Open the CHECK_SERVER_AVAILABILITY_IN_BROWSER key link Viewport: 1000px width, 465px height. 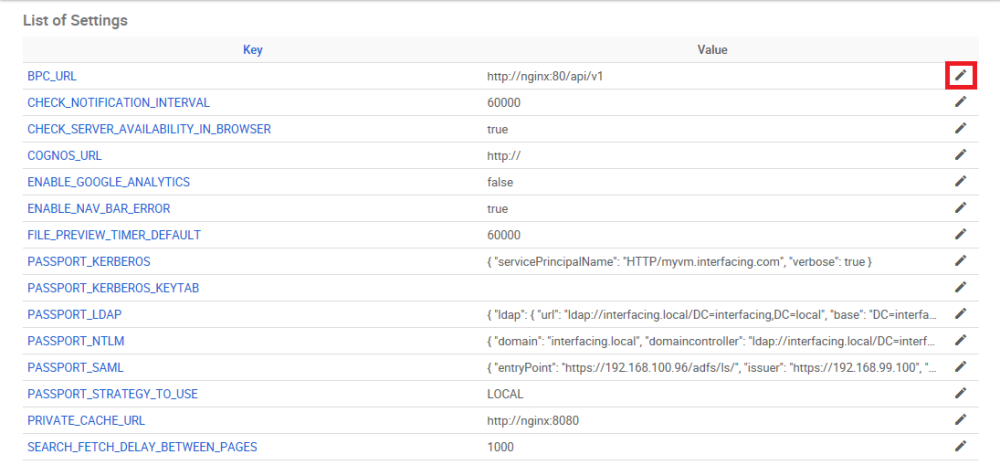click(149, 129)
